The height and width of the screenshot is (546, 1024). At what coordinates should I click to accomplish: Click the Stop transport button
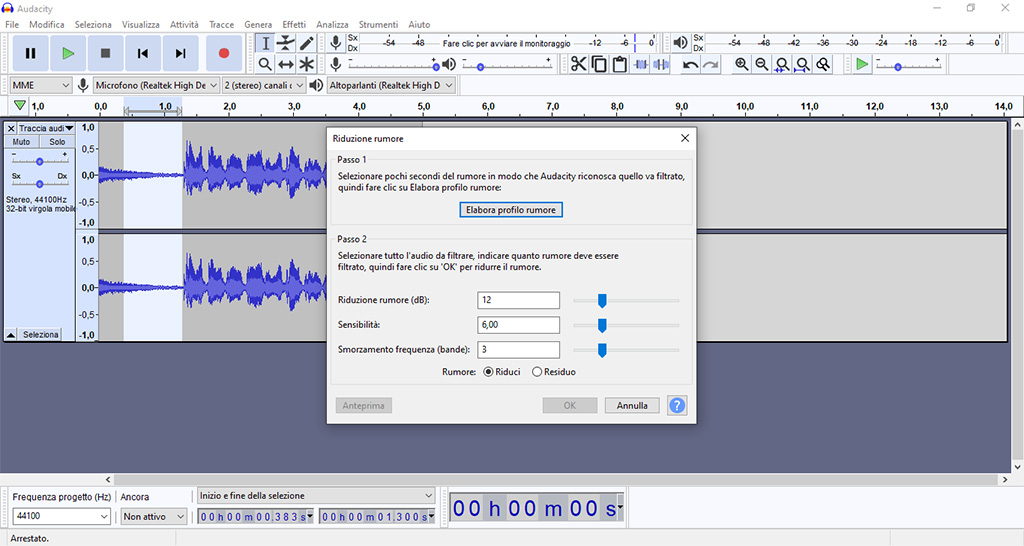tap(105, 54)
